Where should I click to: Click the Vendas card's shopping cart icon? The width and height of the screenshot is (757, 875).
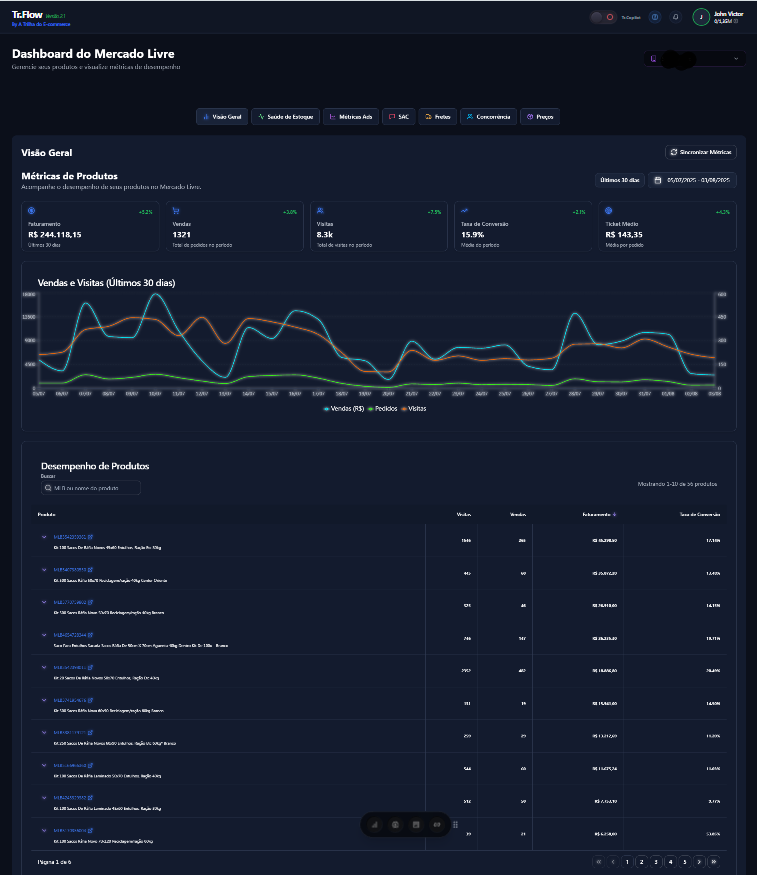(176, 210)
